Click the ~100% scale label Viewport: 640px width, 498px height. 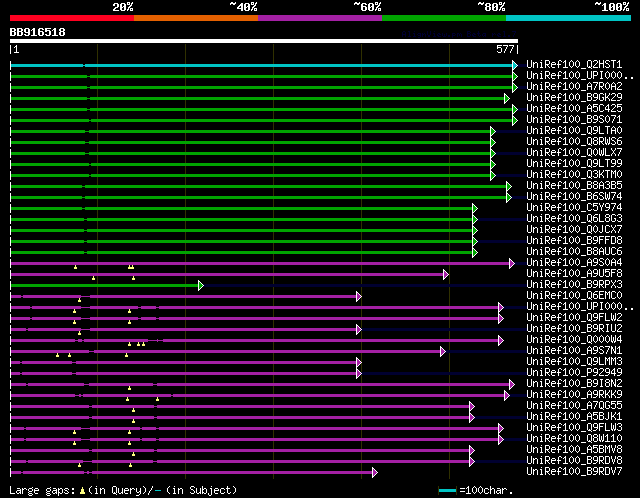pyautogui.click(x=612, y=7)
